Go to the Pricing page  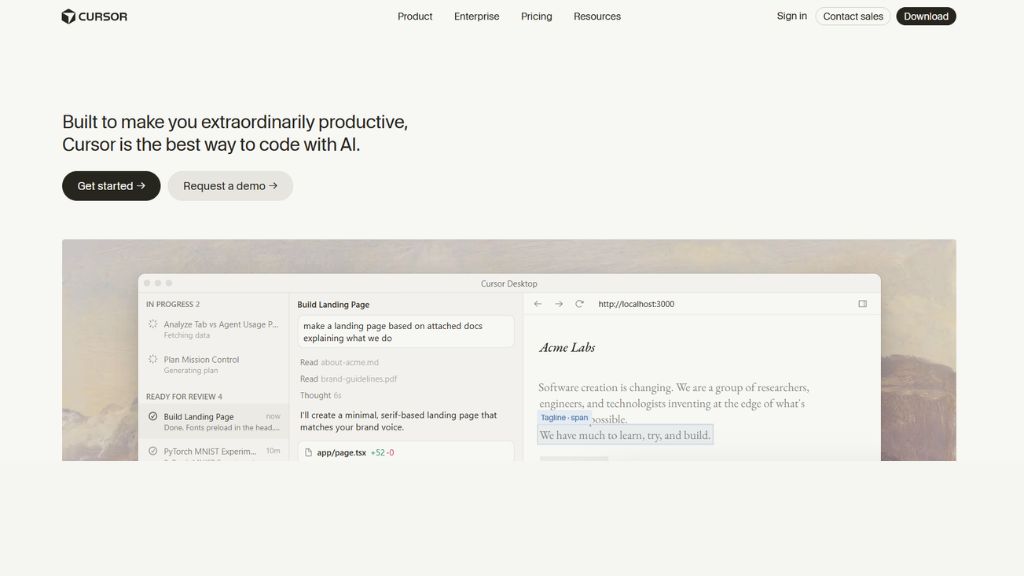tap(536, 16)
